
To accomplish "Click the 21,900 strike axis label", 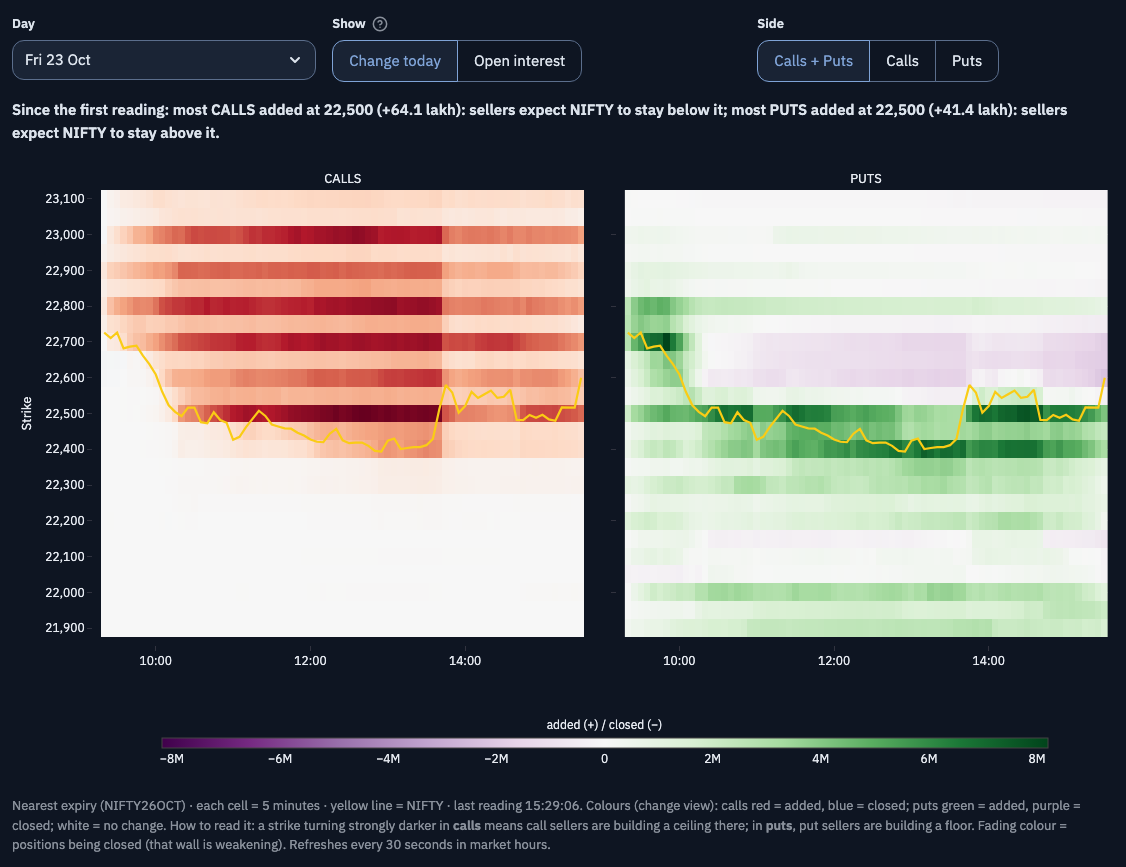I will click(65, 627).
